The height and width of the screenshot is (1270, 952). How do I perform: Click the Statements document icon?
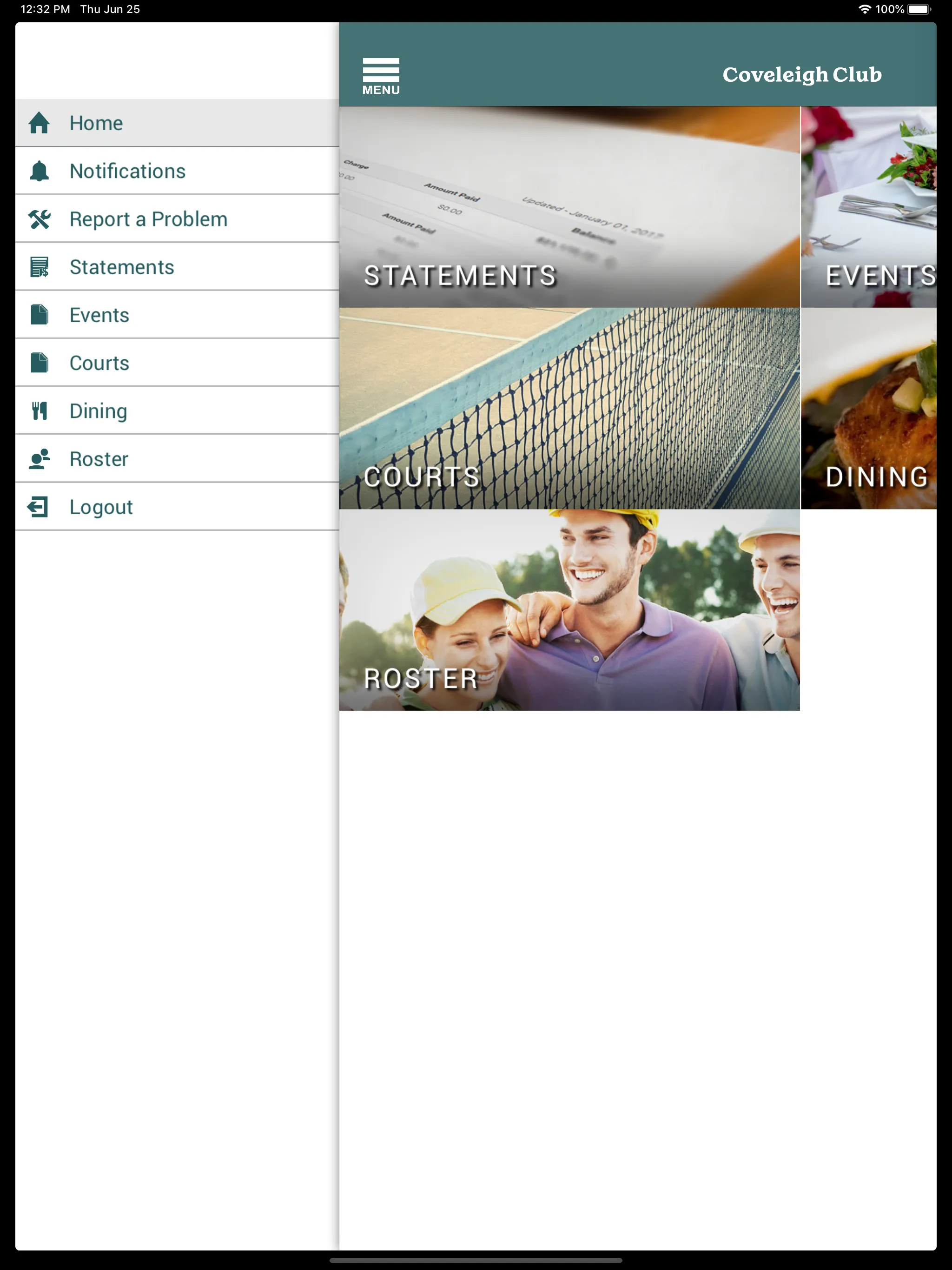tap(40, 266)
